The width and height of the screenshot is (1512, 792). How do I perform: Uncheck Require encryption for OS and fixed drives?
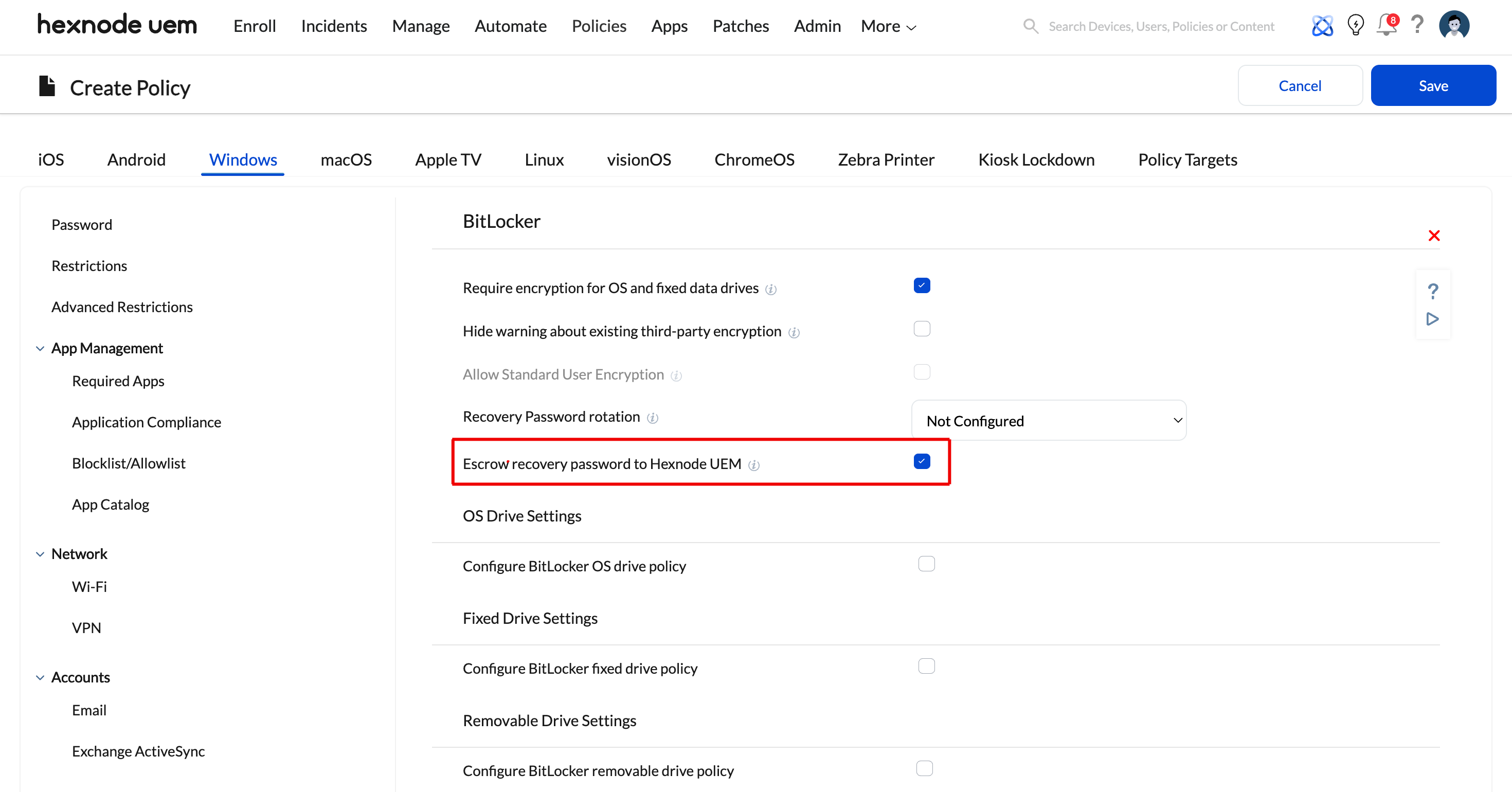[x=922, y=285]
